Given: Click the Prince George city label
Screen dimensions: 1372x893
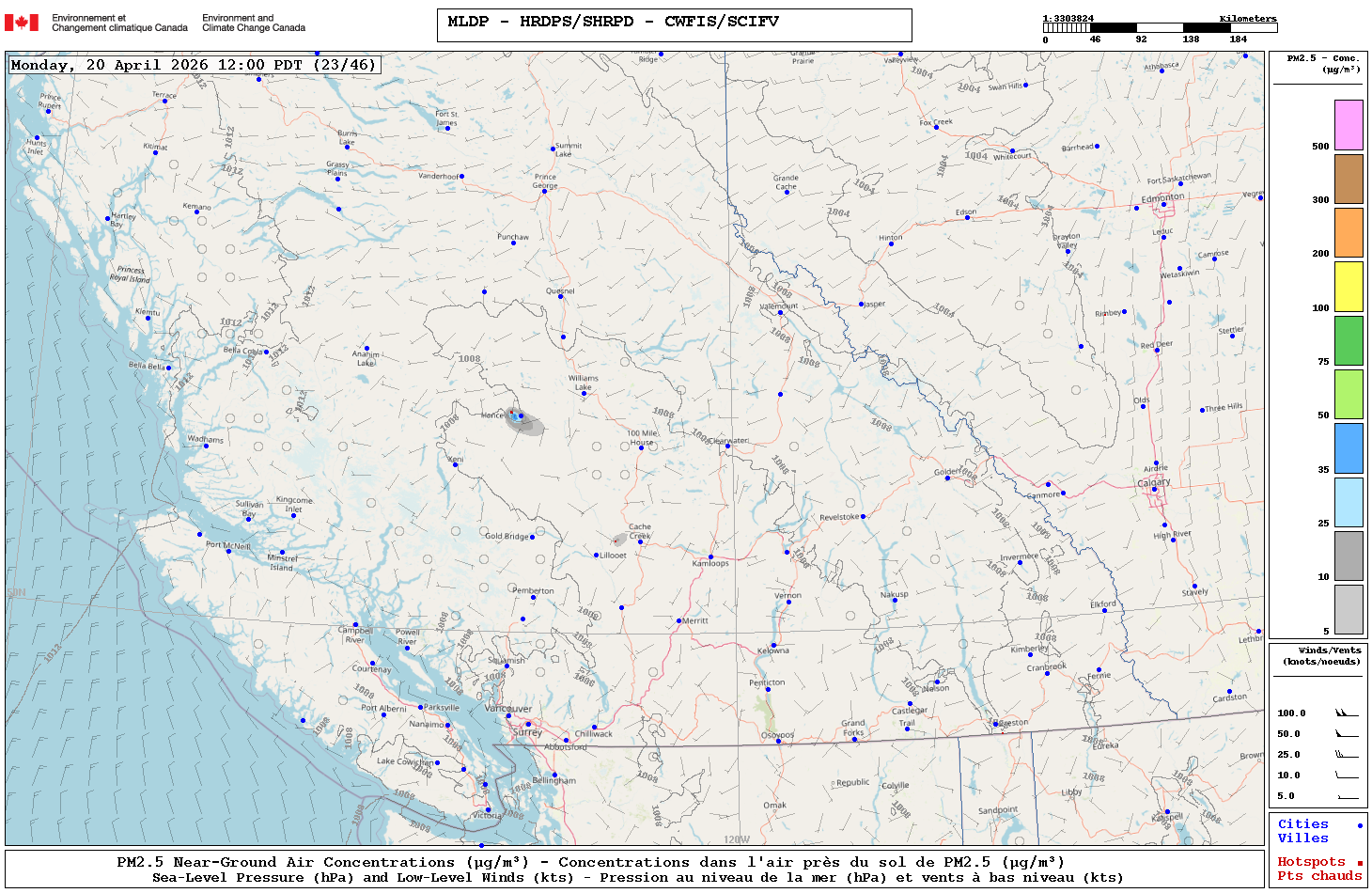Looking at the screenshot, I should tap(545, 181).
